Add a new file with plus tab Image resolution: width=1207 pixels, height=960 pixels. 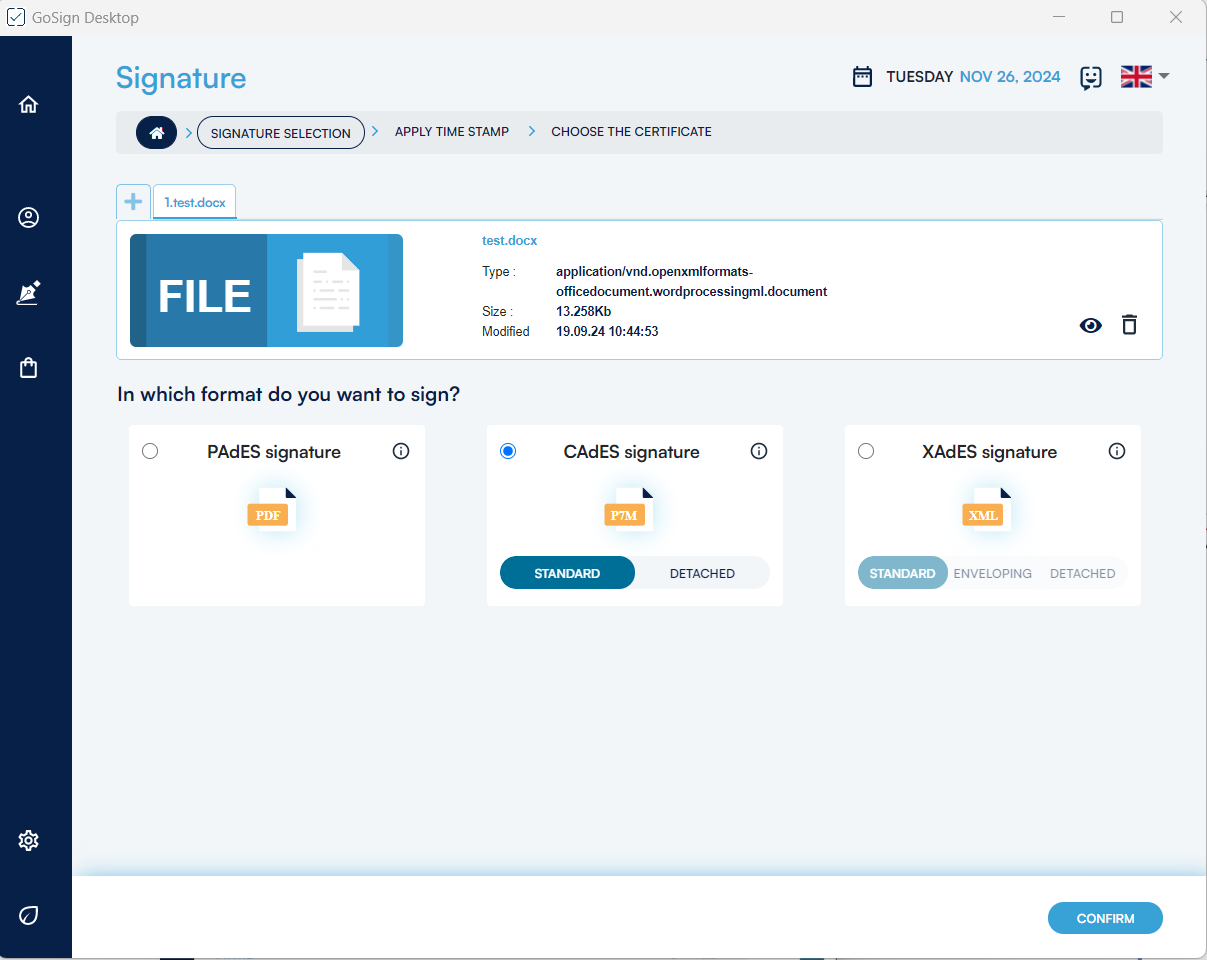133,201
